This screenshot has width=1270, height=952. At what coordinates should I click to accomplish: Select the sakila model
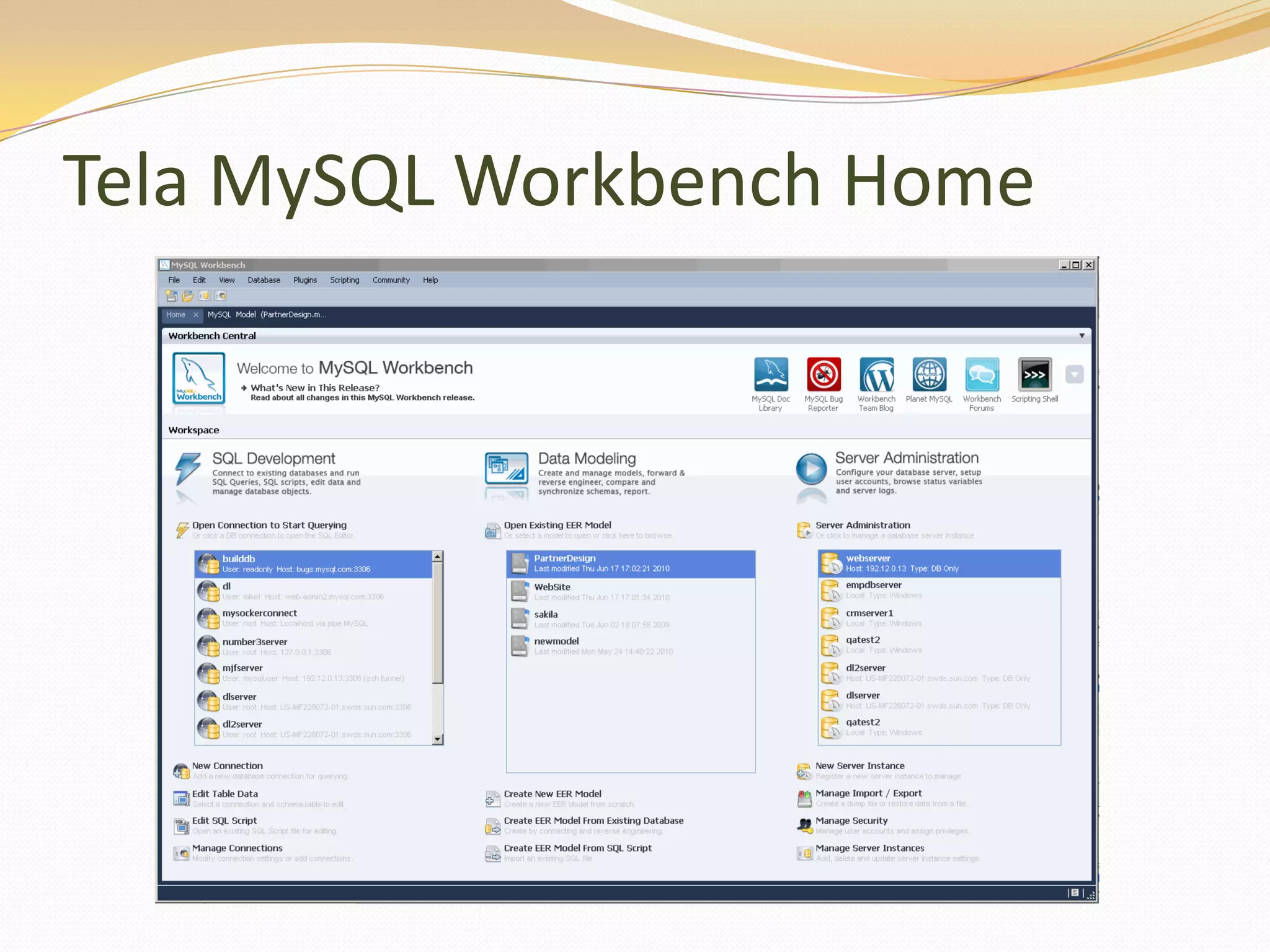(x=631, y=619)
